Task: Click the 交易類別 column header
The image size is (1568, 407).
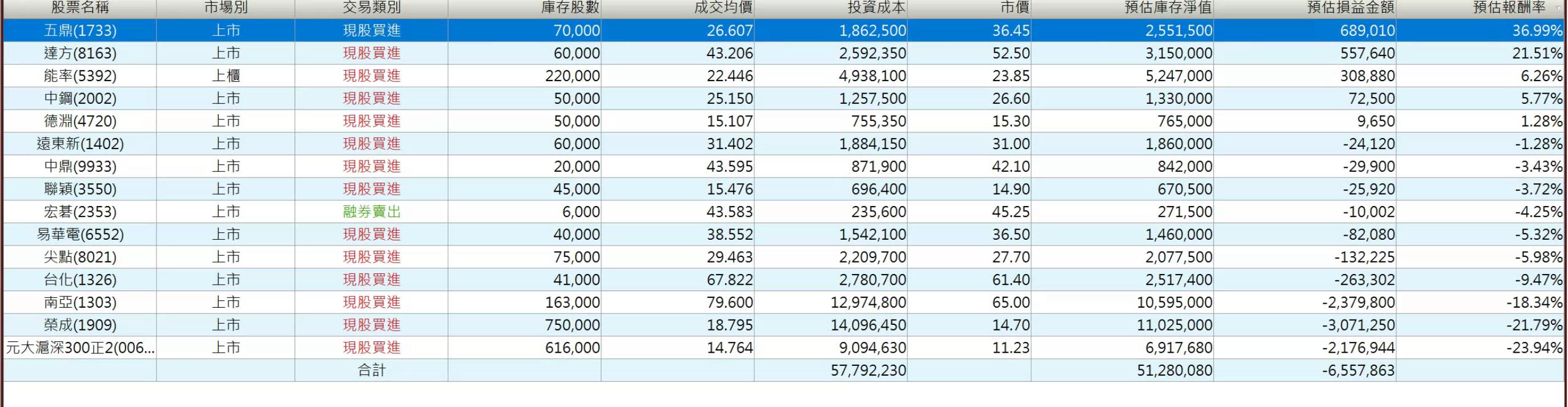Action: pos(371,8)
